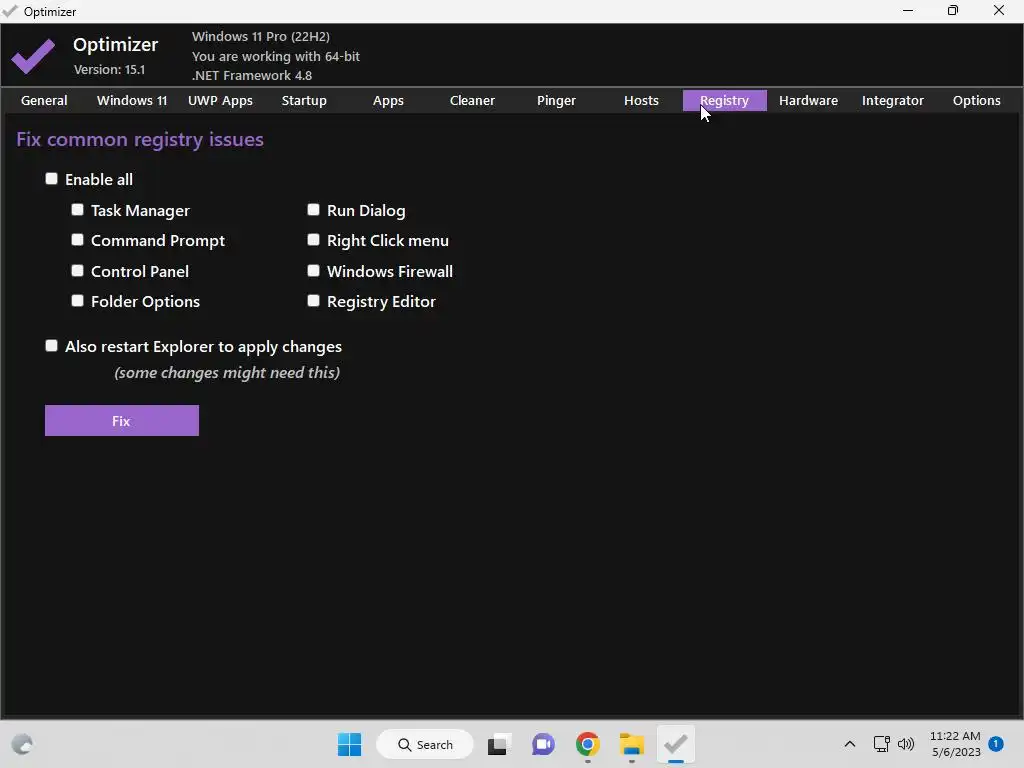The width and height of the screenshot is (1024, 768).
Task: Restore down the Optimizer window
Action: 953,11
